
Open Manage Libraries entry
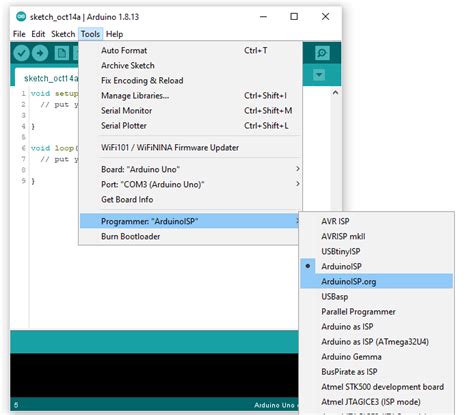191,95
